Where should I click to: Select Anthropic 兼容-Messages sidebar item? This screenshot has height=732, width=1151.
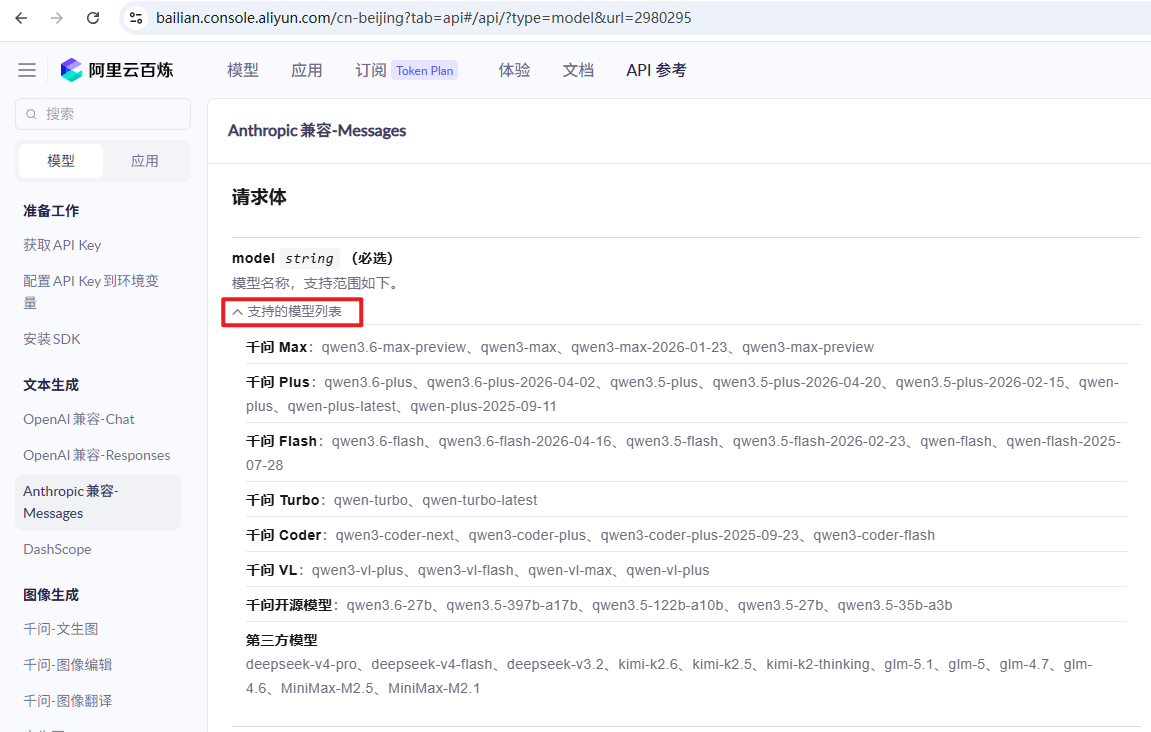(98, 501)
